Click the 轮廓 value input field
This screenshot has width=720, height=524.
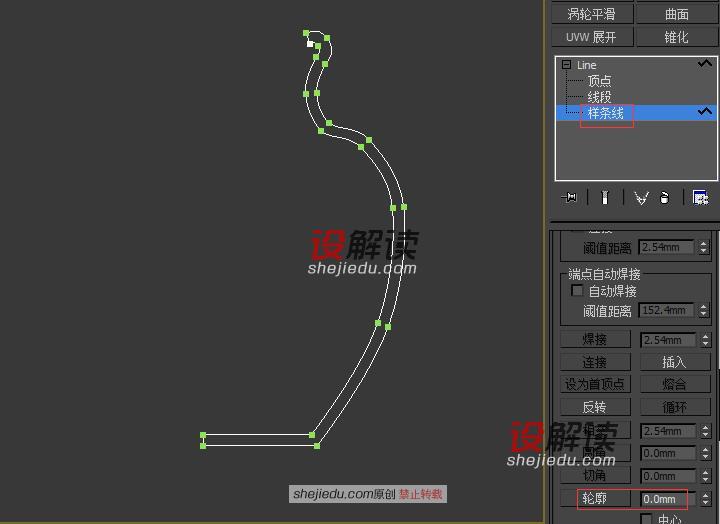coord(666,498)
